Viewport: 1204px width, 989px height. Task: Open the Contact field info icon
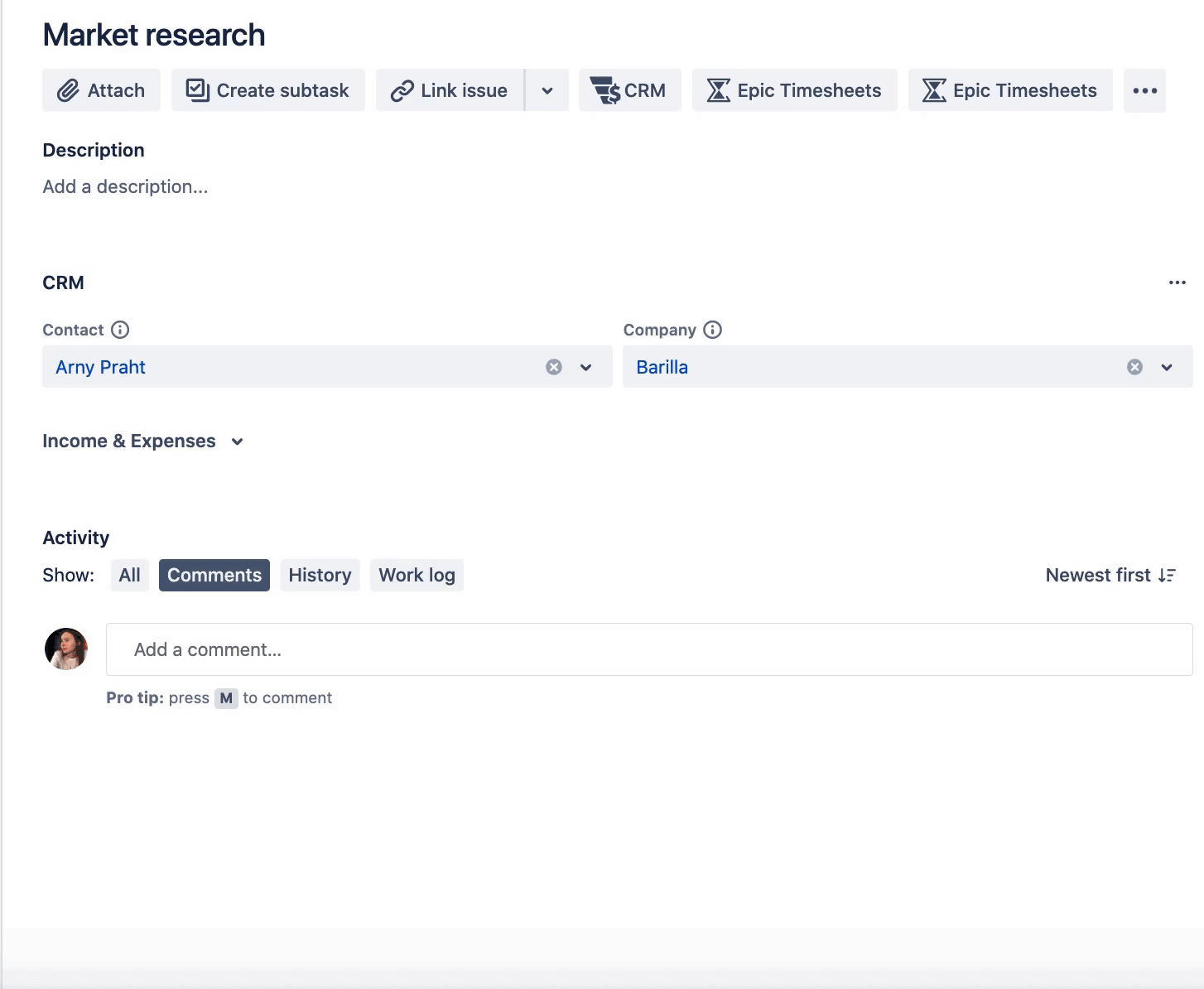point(121,330)
